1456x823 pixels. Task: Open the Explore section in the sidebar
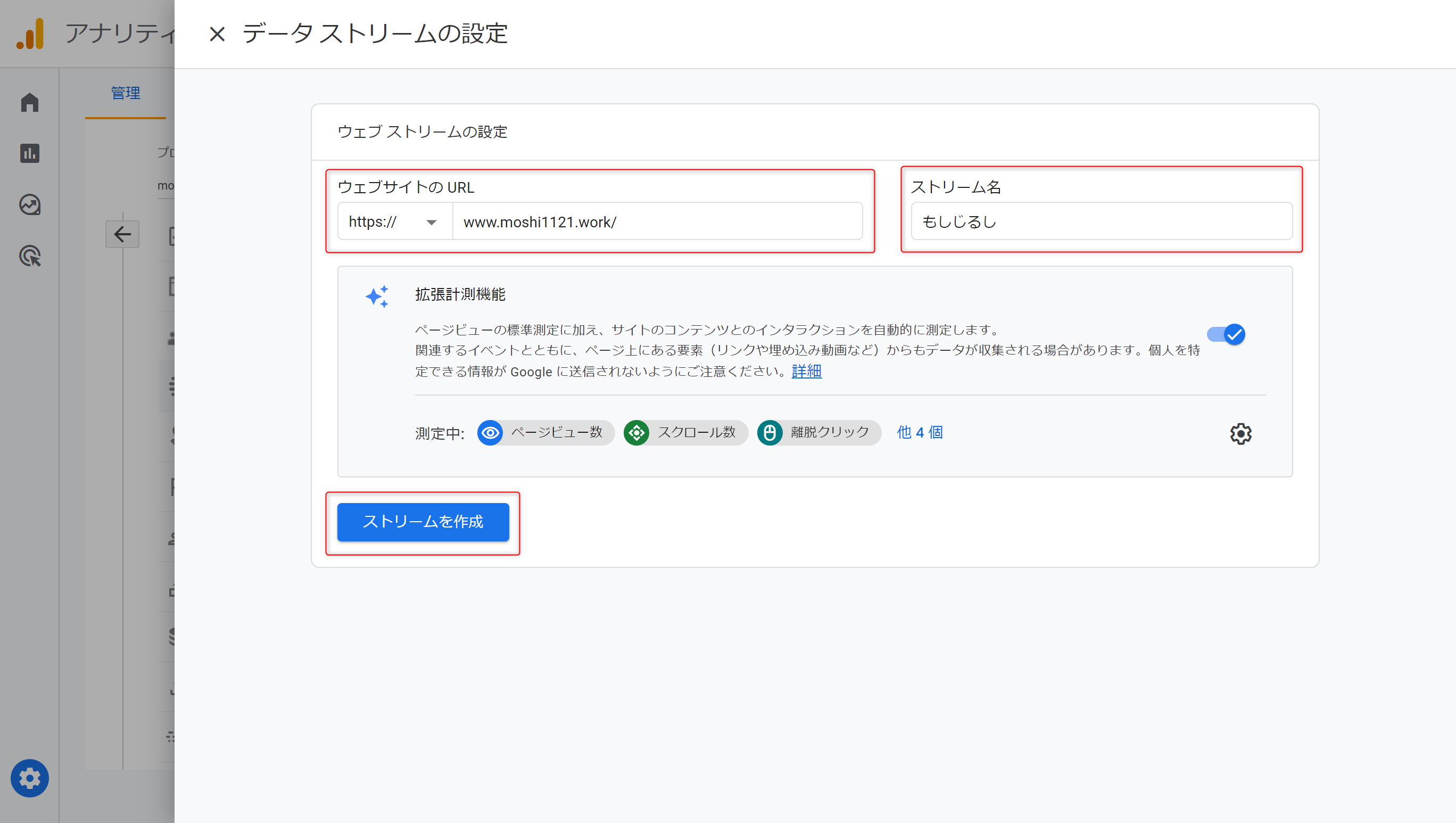pyautogui.click(x=29, y=205)
